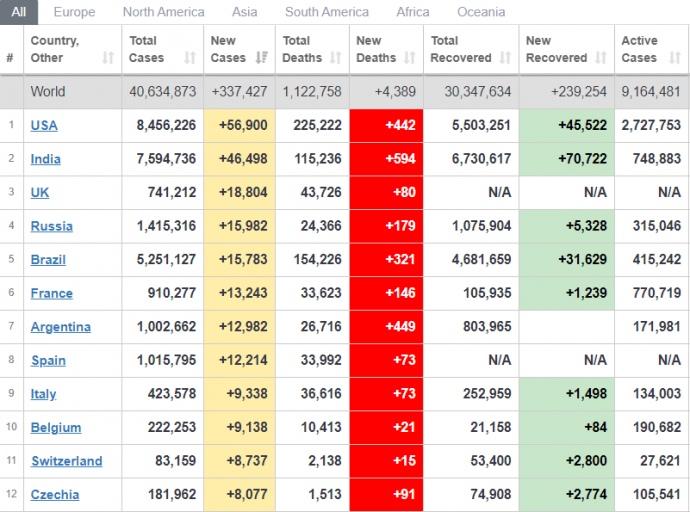The height and width of the screenshot is (512, 690).
Task: Switch to the Europe tab
Action: point(74,12)
